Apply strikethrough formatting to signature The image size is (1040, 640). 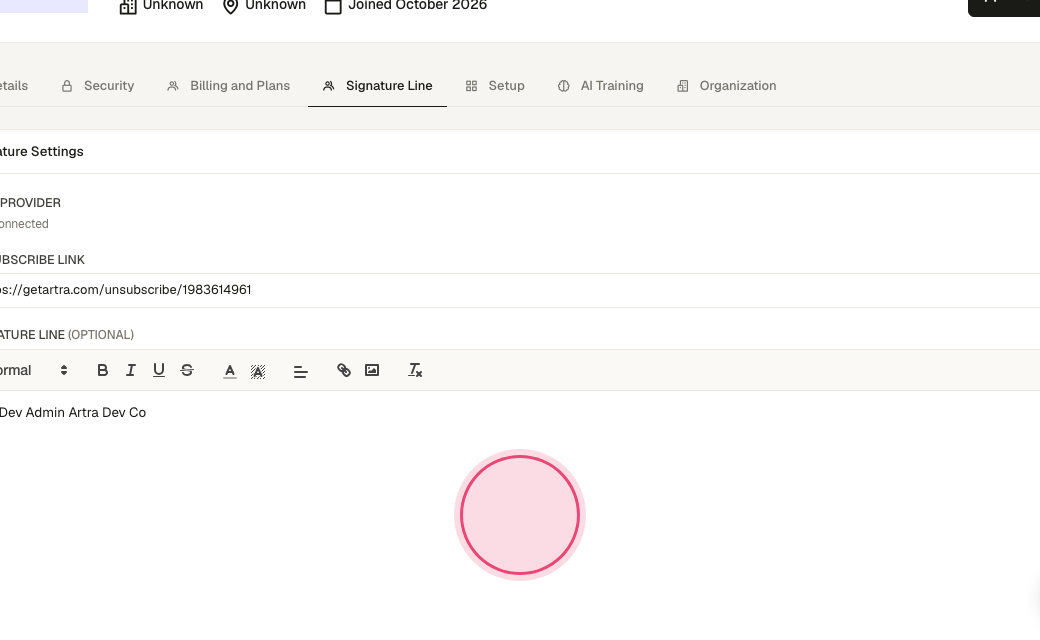pos(187,370)
